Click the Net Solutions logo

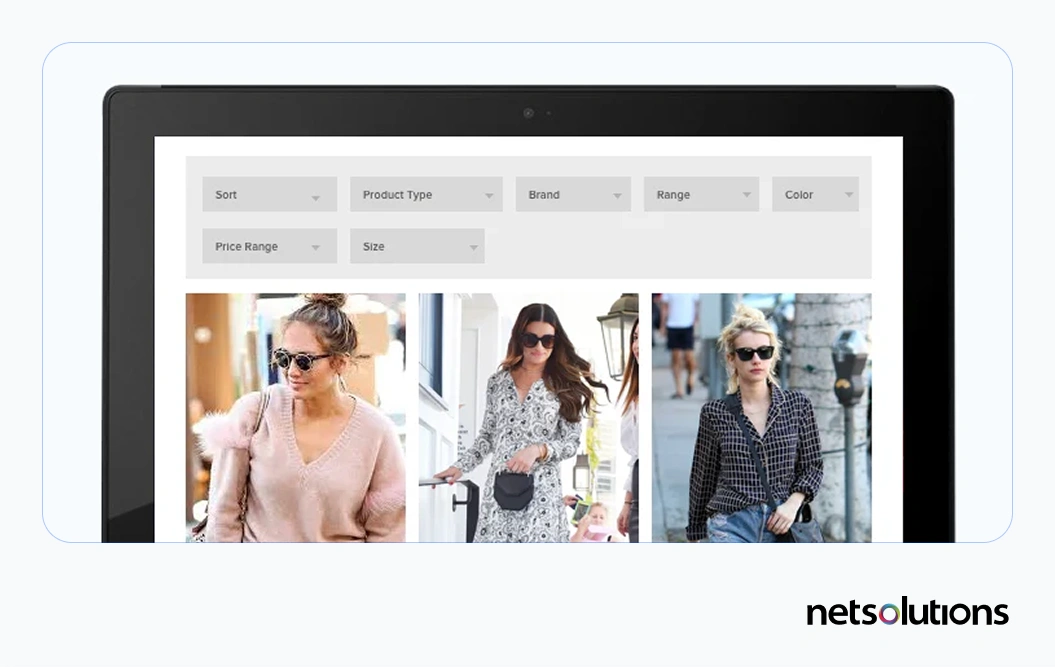point(907,611)
